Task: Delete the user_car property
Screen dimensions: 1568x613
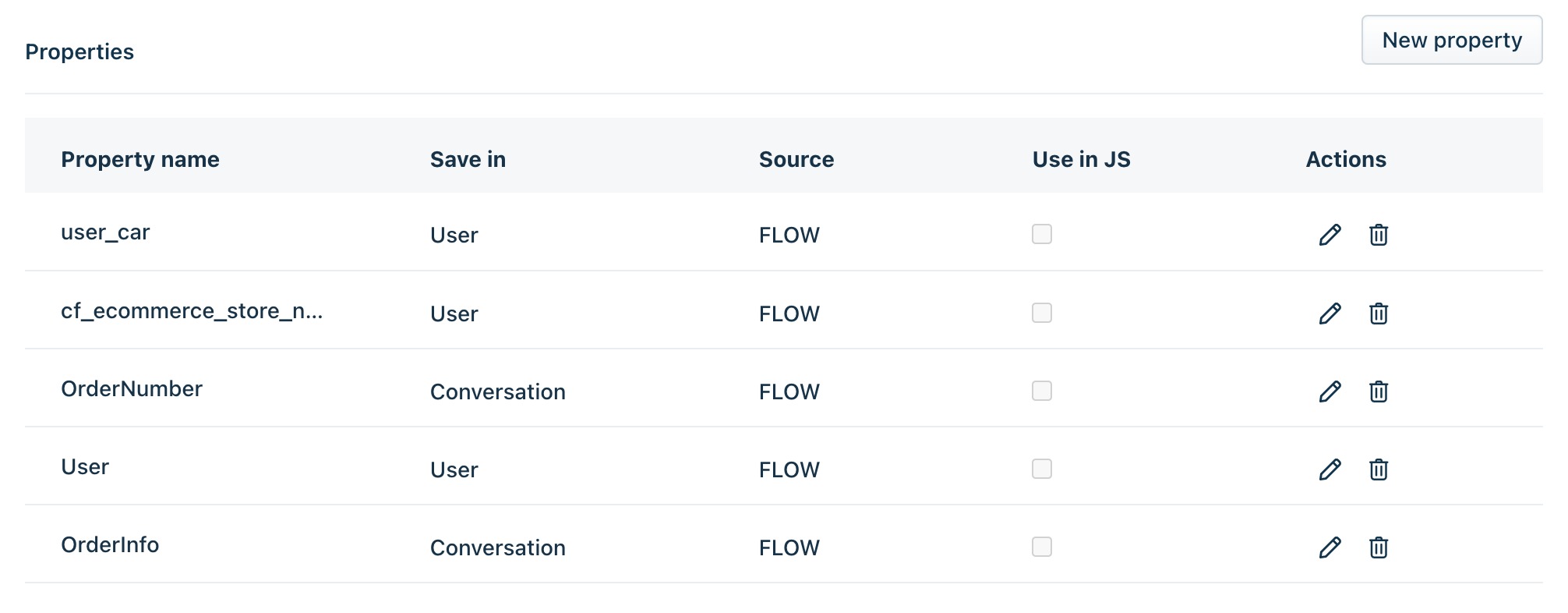Action: (x=1378, y=235)
